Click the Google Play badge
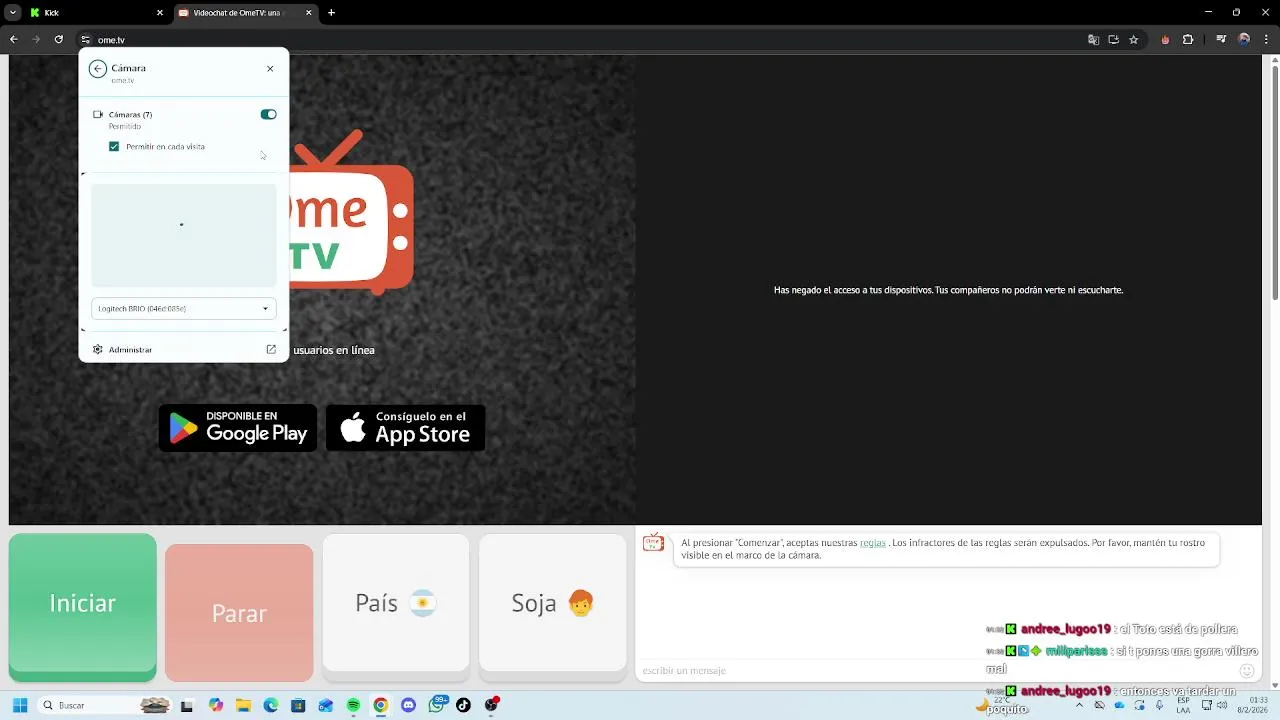Image resolution: width=1280 pixels, height=720 pixels. (x=238, y=428)
